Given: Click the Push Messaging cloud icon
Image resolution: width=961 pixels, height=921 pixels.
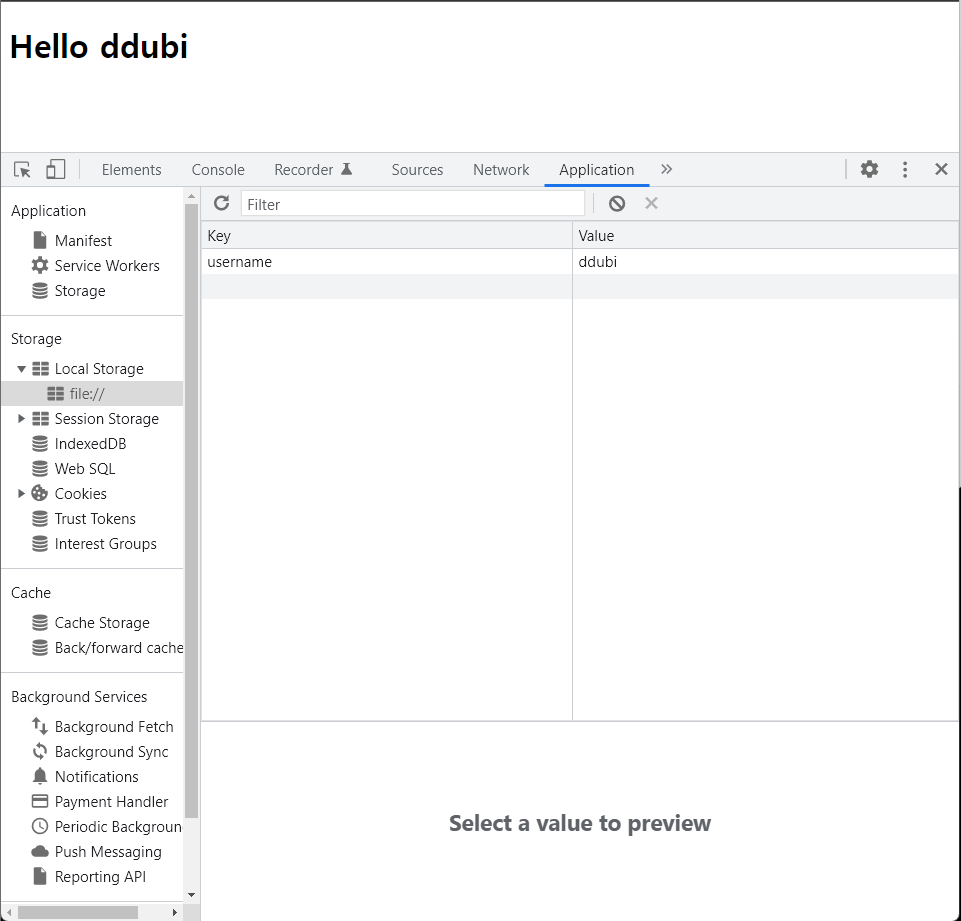Looking at the screenshot, I should pyautogui.click(x=40, y=852).
